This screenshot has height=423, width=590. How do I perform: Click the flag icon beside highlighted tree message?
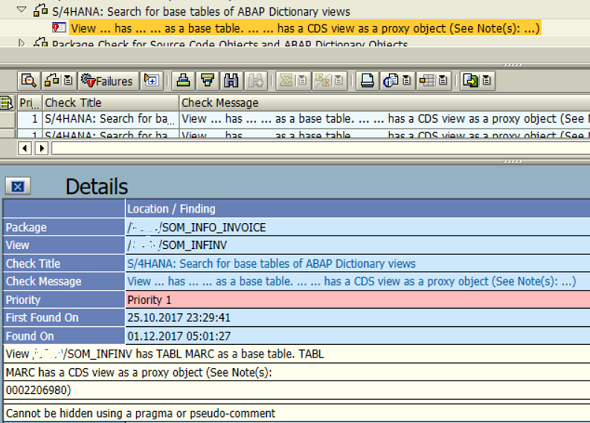coord(59,27)
